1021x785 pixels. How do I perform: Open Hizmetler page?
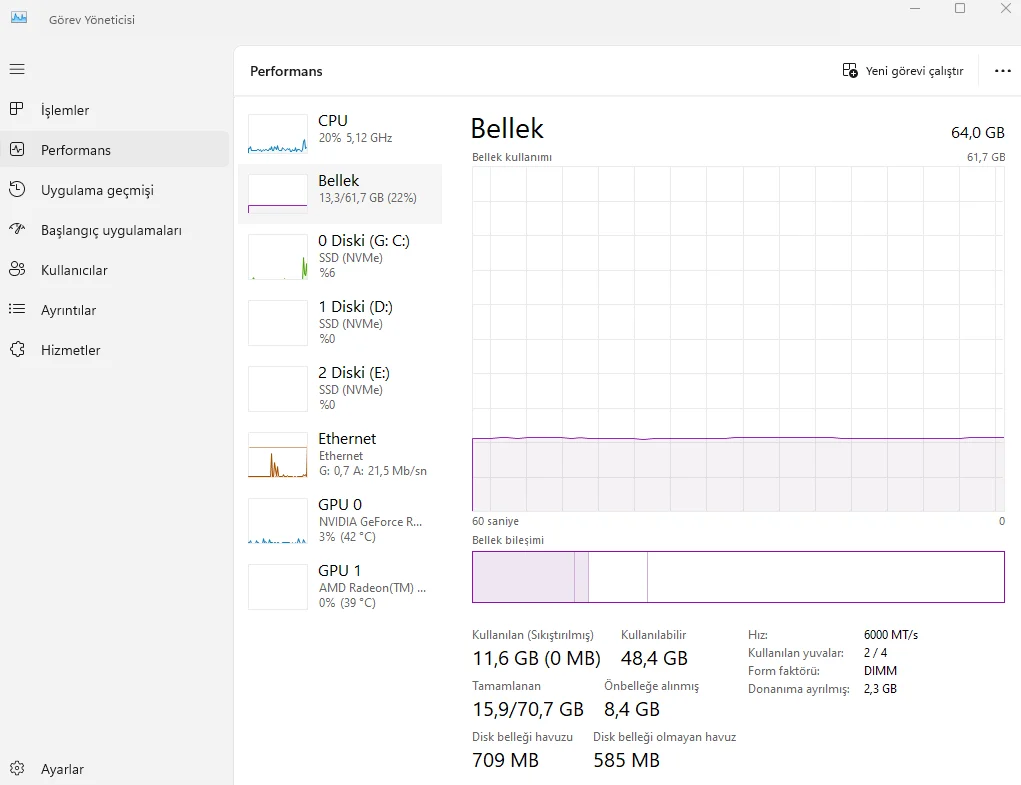tap(115, 350)
